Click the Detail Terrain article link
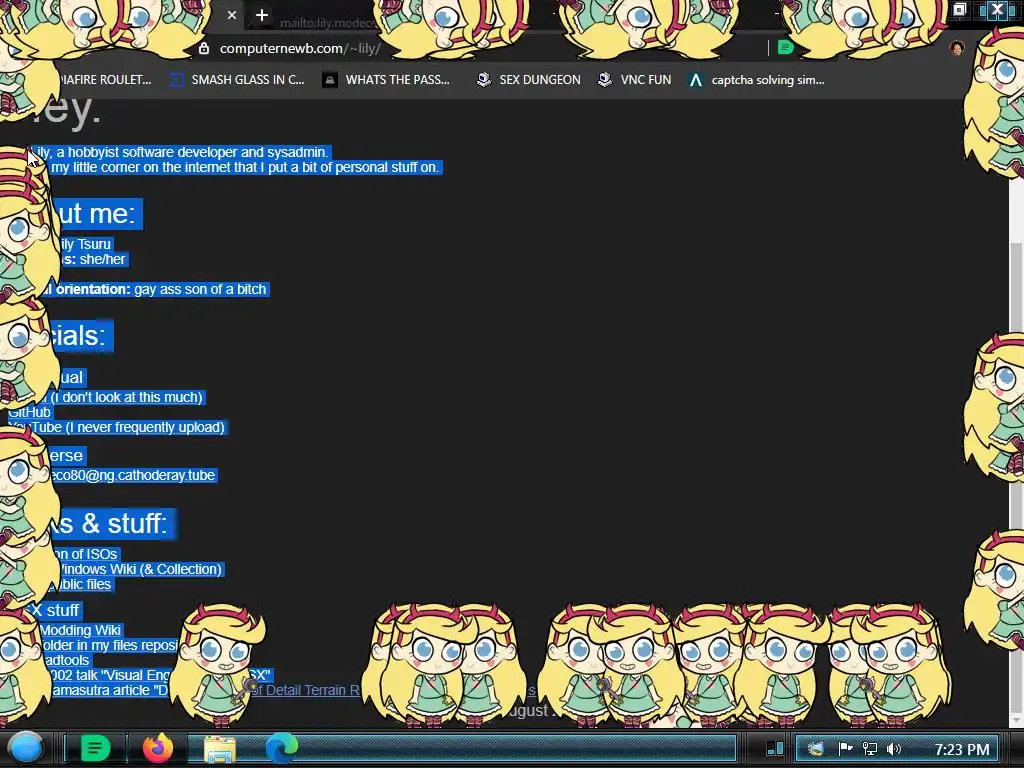This screenshot has height=768, width=1024. 307,690
